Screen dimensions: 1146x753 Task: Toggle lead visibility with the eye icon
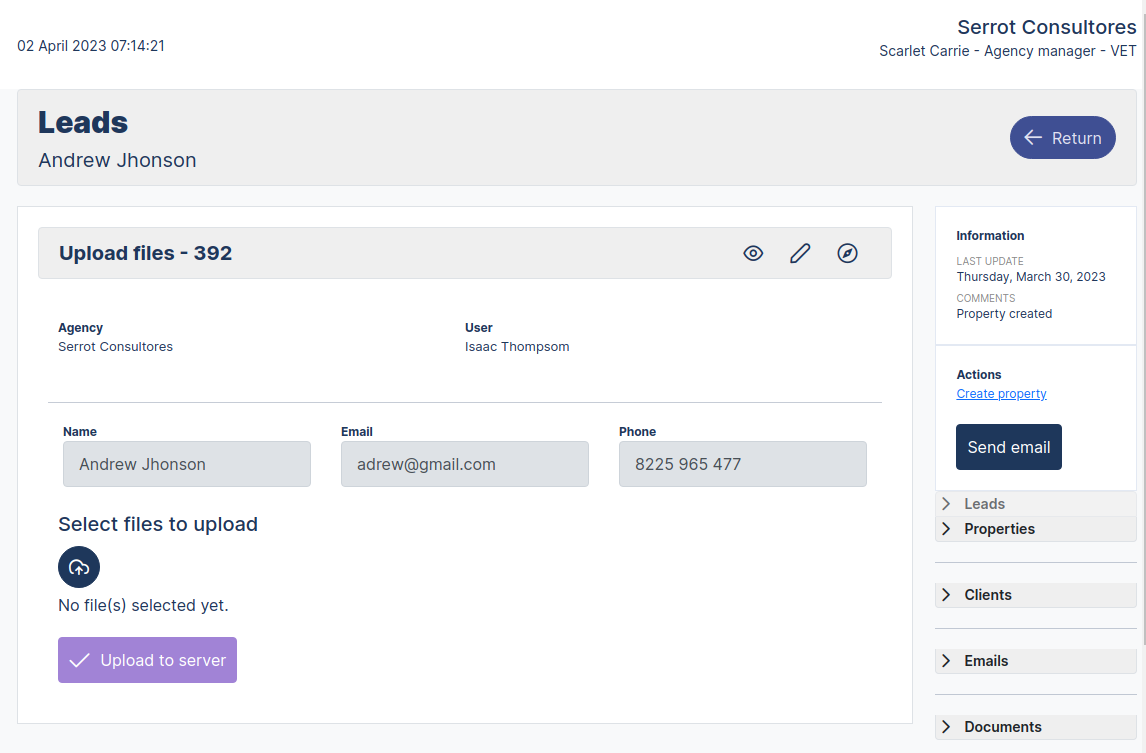click(x=753, y=253)
